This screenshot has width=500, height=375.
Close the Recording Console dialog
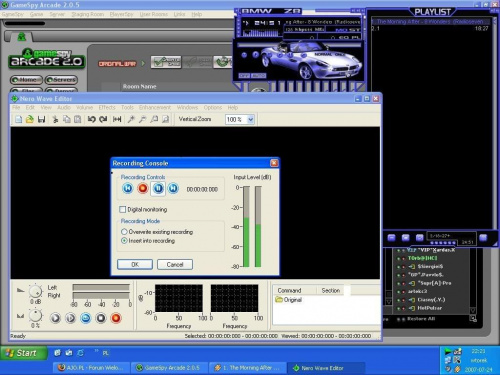click(274, 163)
